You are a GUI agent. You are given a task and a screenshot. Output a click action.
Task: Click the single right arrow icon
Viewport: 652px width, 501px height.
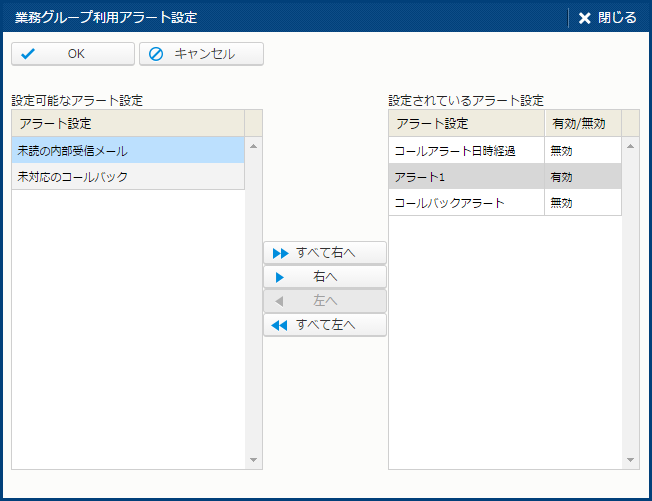tap(280, 277)
